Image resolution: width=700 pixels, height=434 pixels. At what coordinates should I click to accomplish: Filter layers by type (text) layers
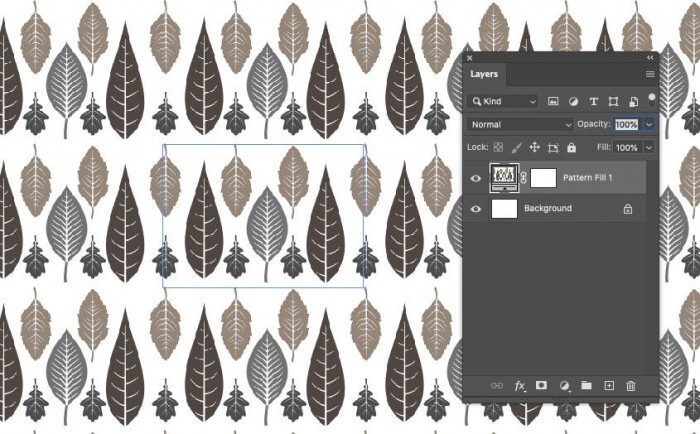point(593,101)
